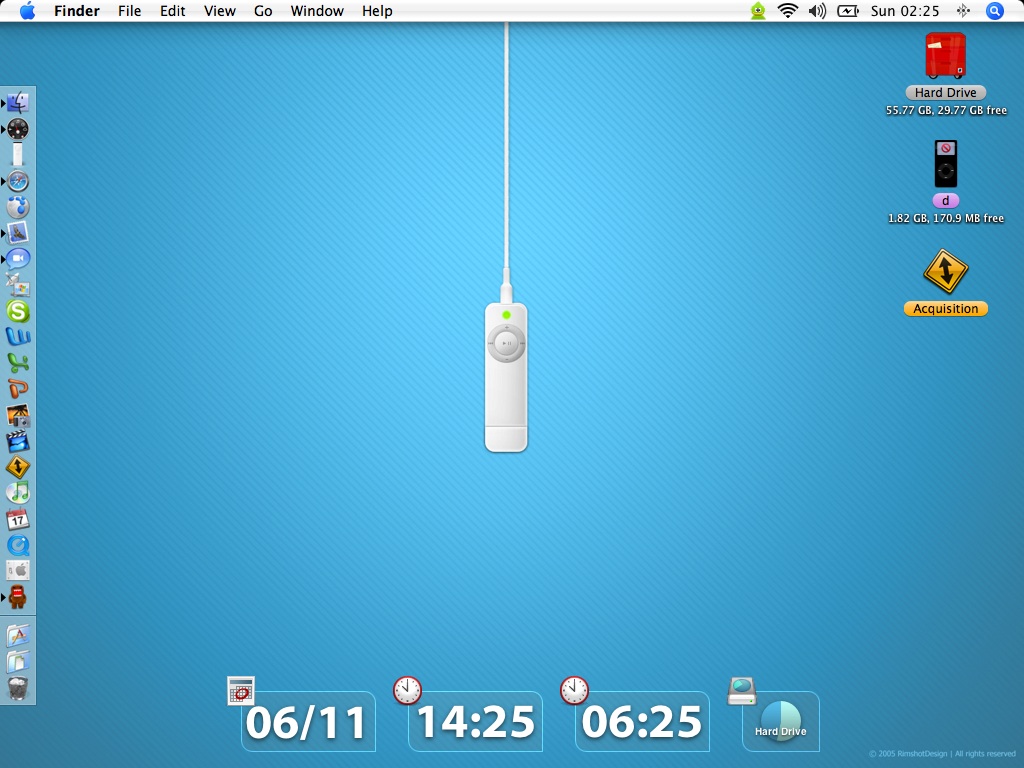Click the 06/11 date widget
The width and height of the screenshot is (1024, 768).
click(x=308, y=722)
